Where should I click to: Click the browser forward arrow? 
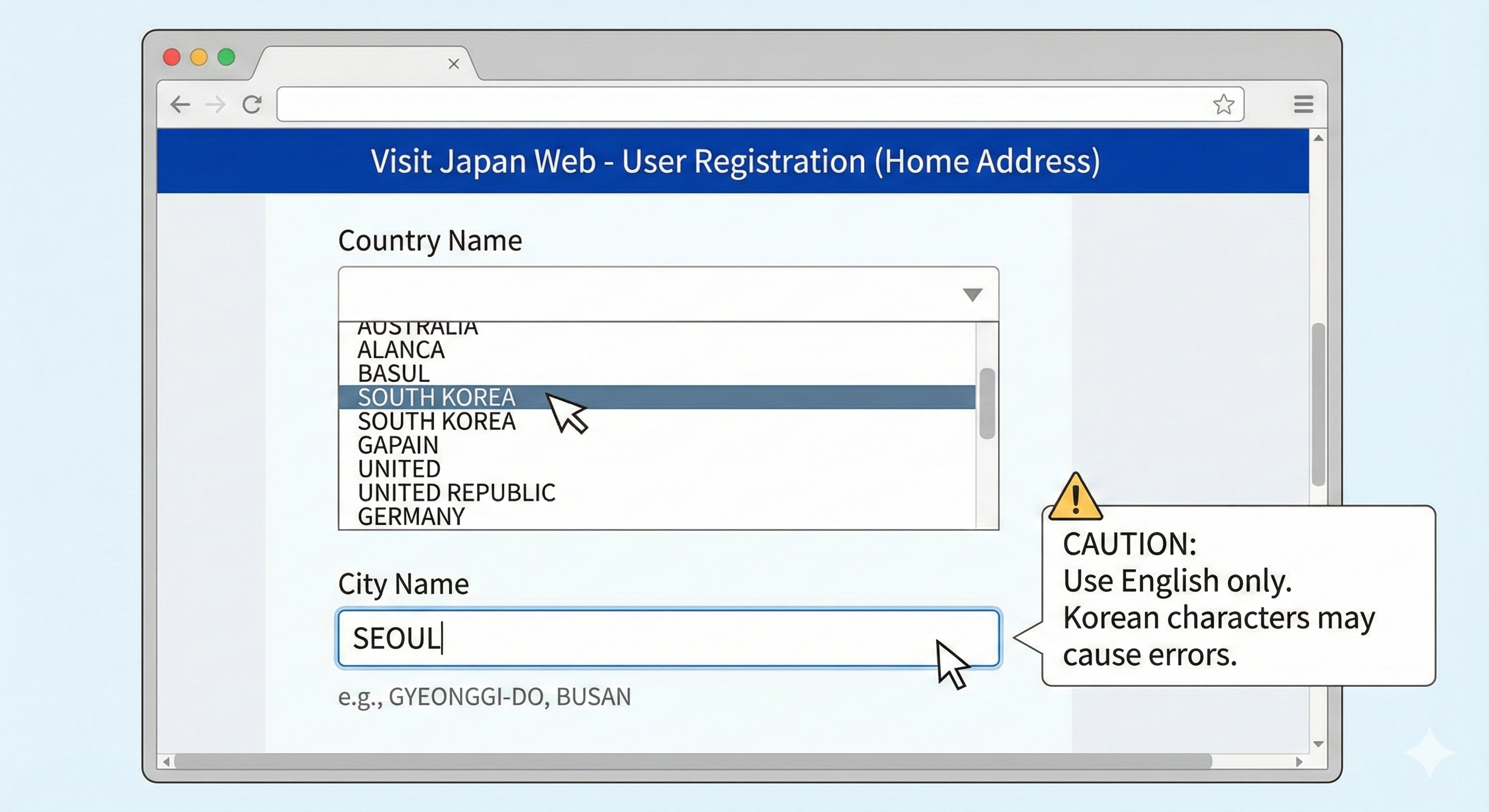pos(216,105)
